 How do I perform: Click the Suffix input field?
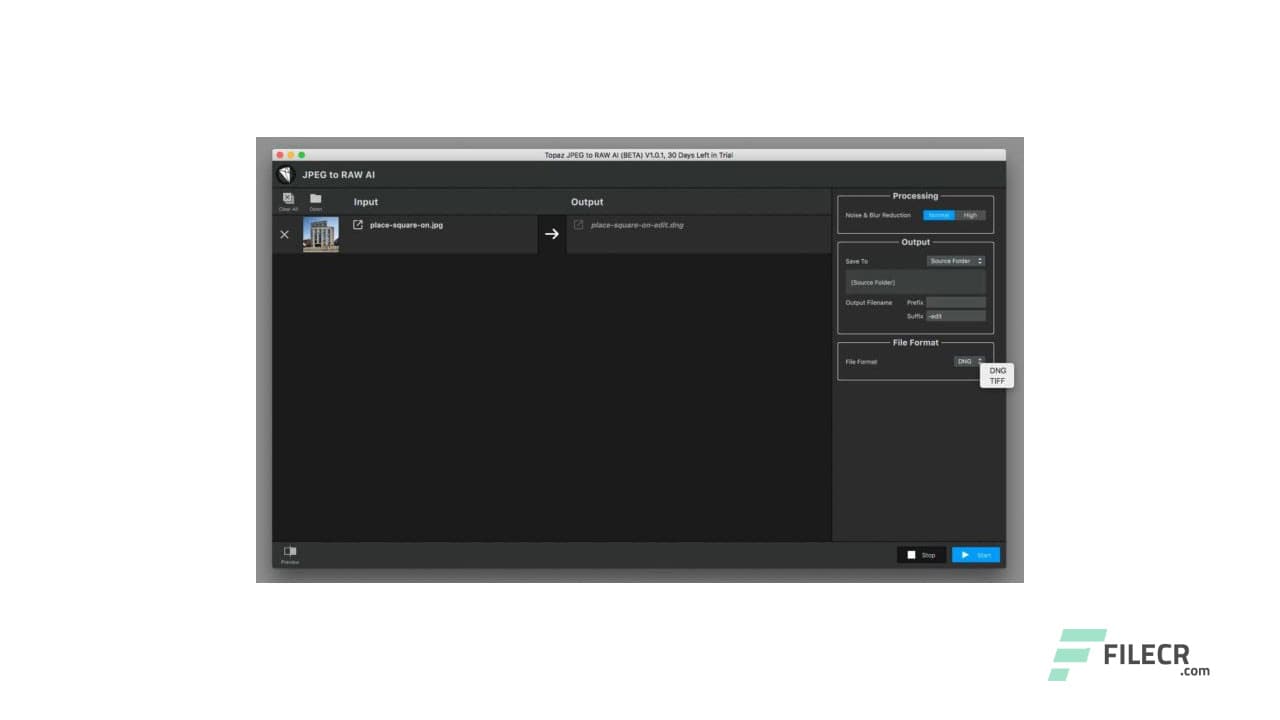pos(956,316)
